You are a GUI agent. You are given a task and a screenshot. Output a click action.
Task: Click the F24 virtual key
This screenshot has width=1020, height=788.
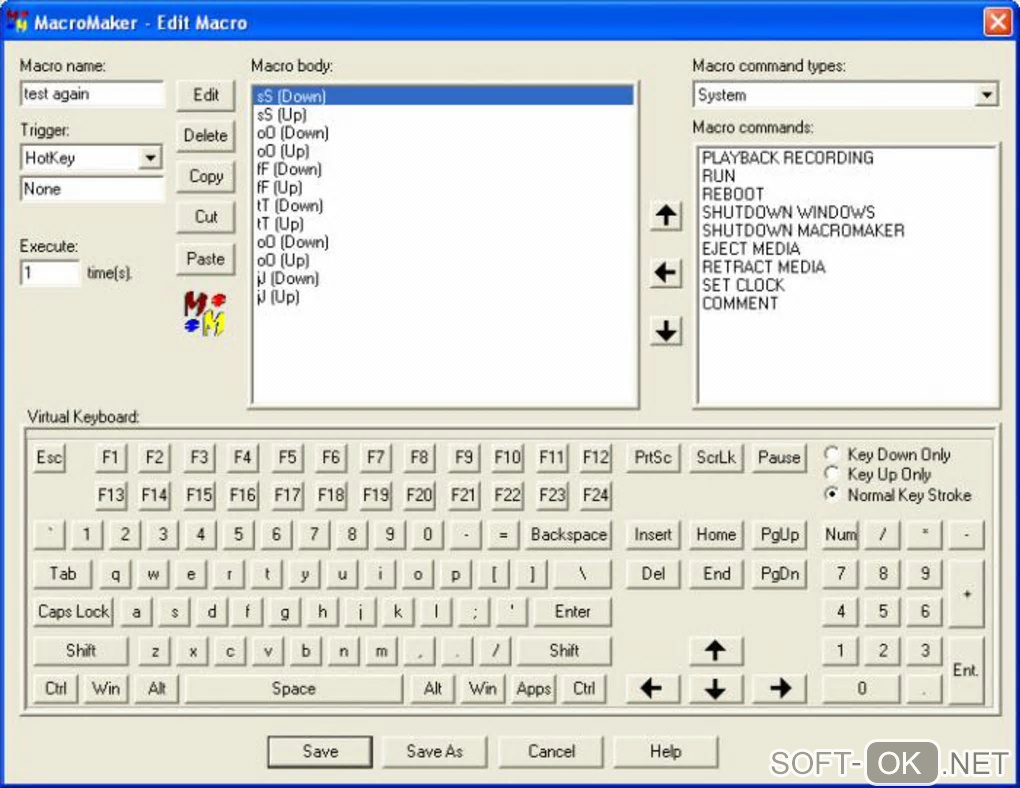tap(595, 496)
